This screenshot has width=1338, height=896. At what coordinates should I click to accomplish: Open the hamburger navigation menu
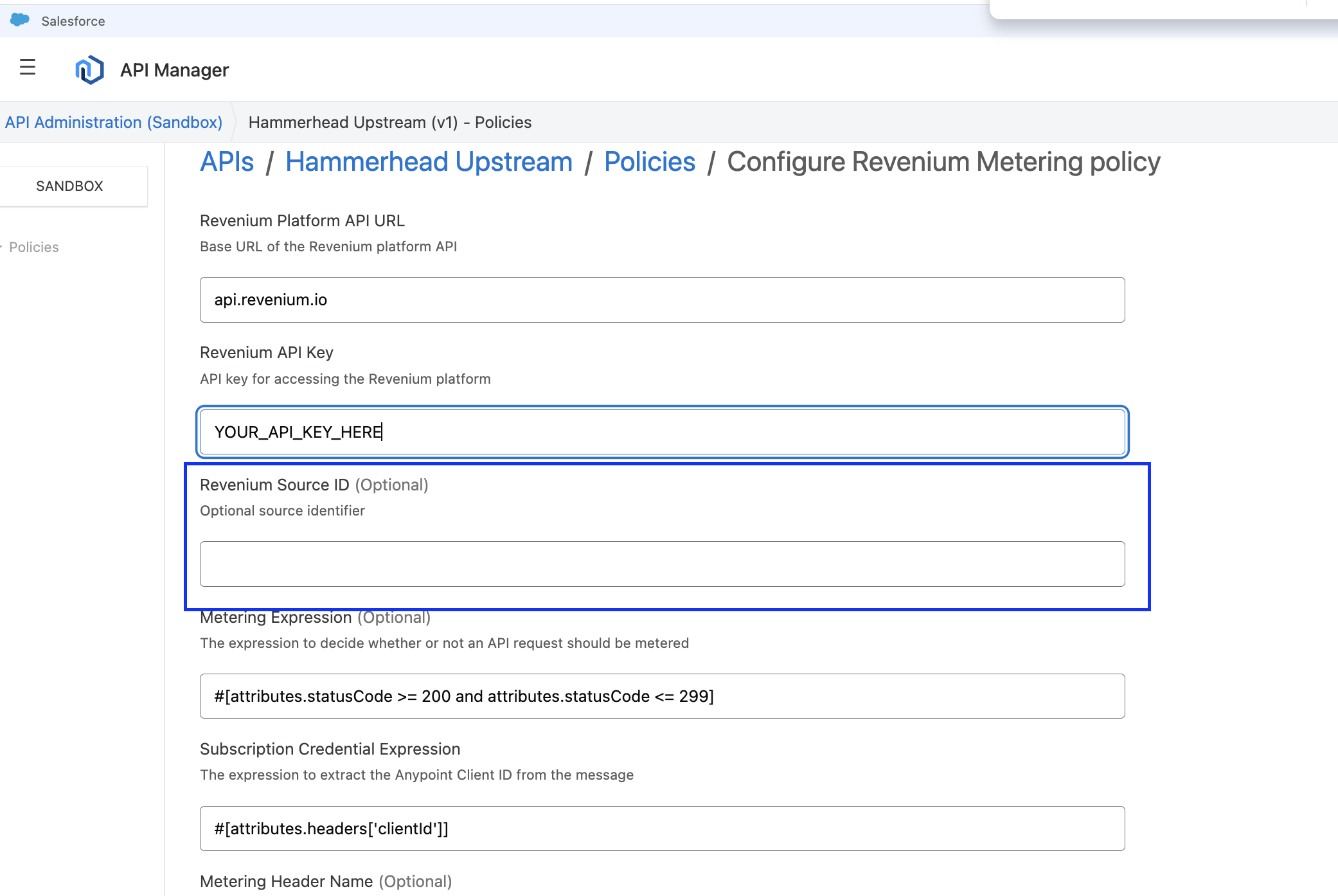click(27, 67)
